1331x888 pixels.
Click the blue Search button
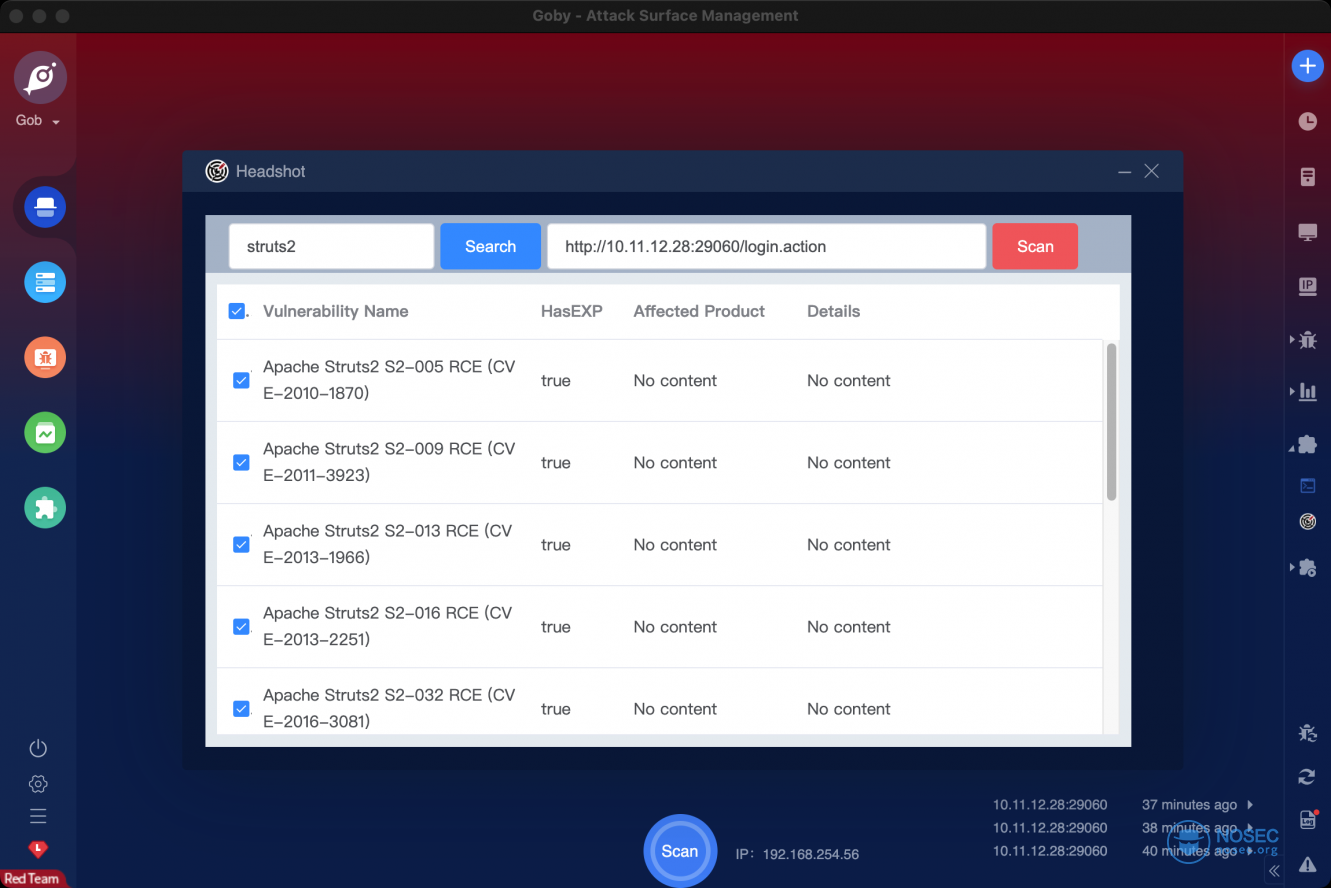(490, 246)
